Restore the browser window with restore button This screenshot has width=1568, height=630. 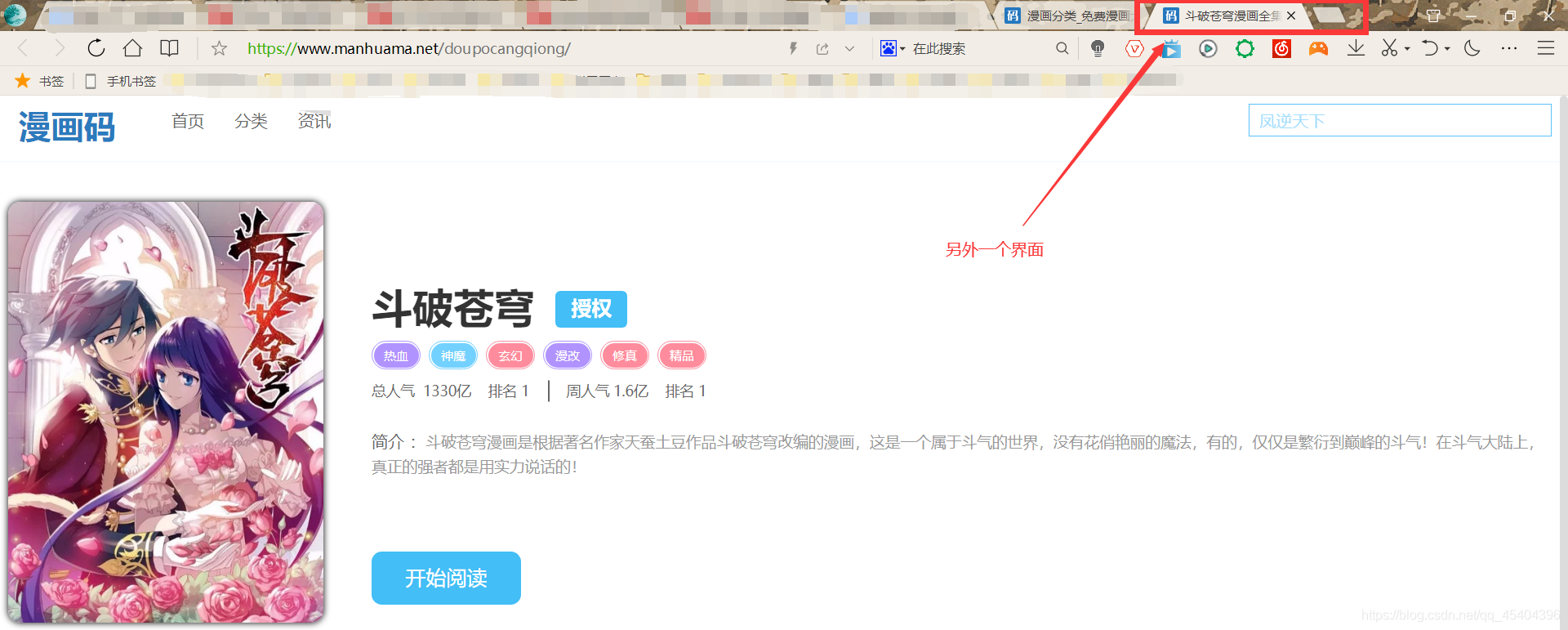coord(1510,16)
